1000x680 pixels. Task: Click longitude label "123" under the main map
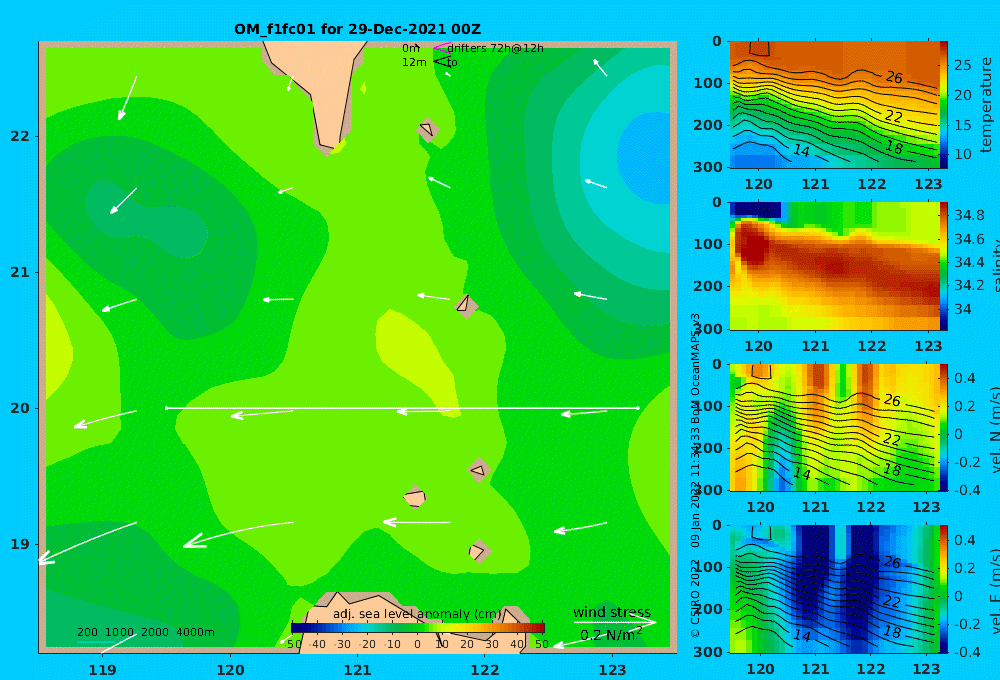coord(612,670)
